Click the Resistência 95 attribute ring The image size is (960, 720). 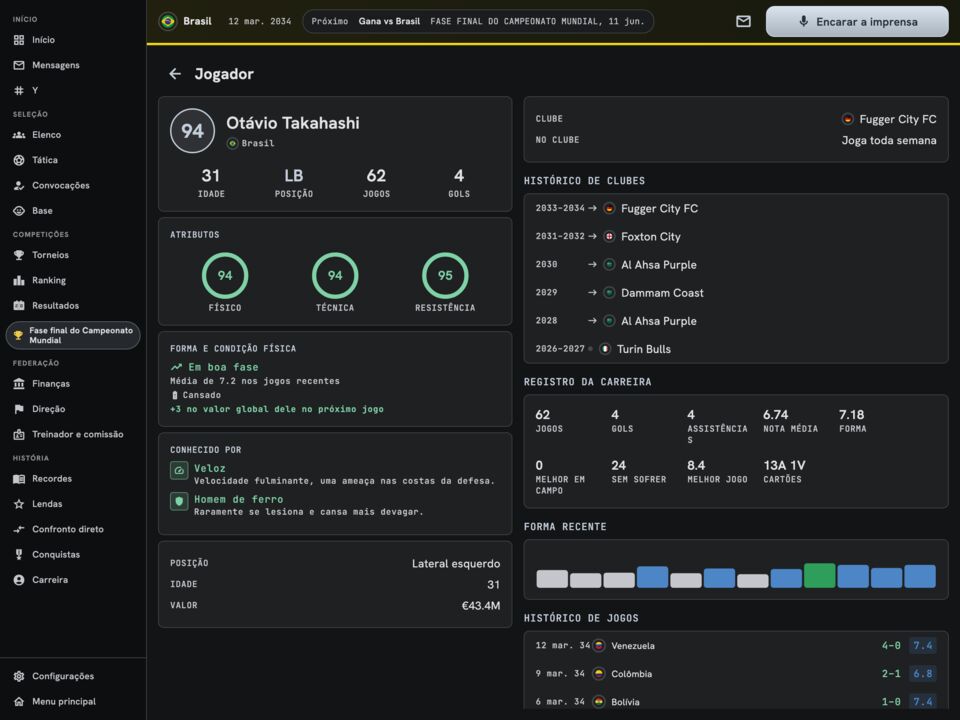point(445,276)
